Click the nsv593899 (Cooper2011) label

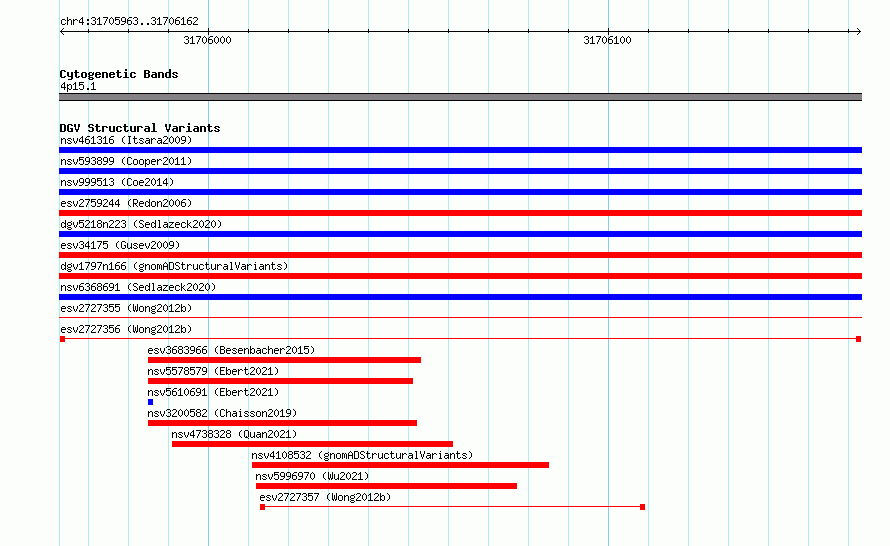(126, 161)
